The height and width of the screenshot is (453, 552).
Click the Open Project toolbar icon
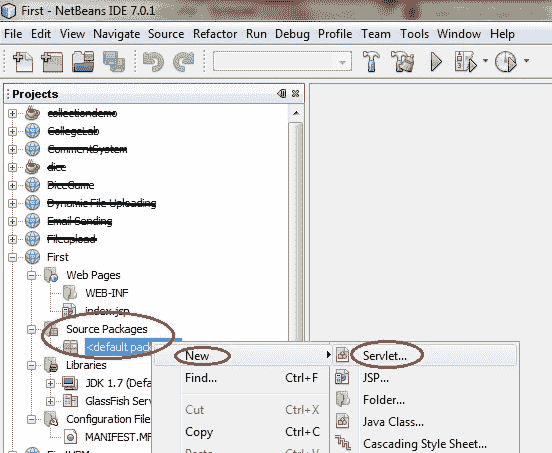point(83,61)
